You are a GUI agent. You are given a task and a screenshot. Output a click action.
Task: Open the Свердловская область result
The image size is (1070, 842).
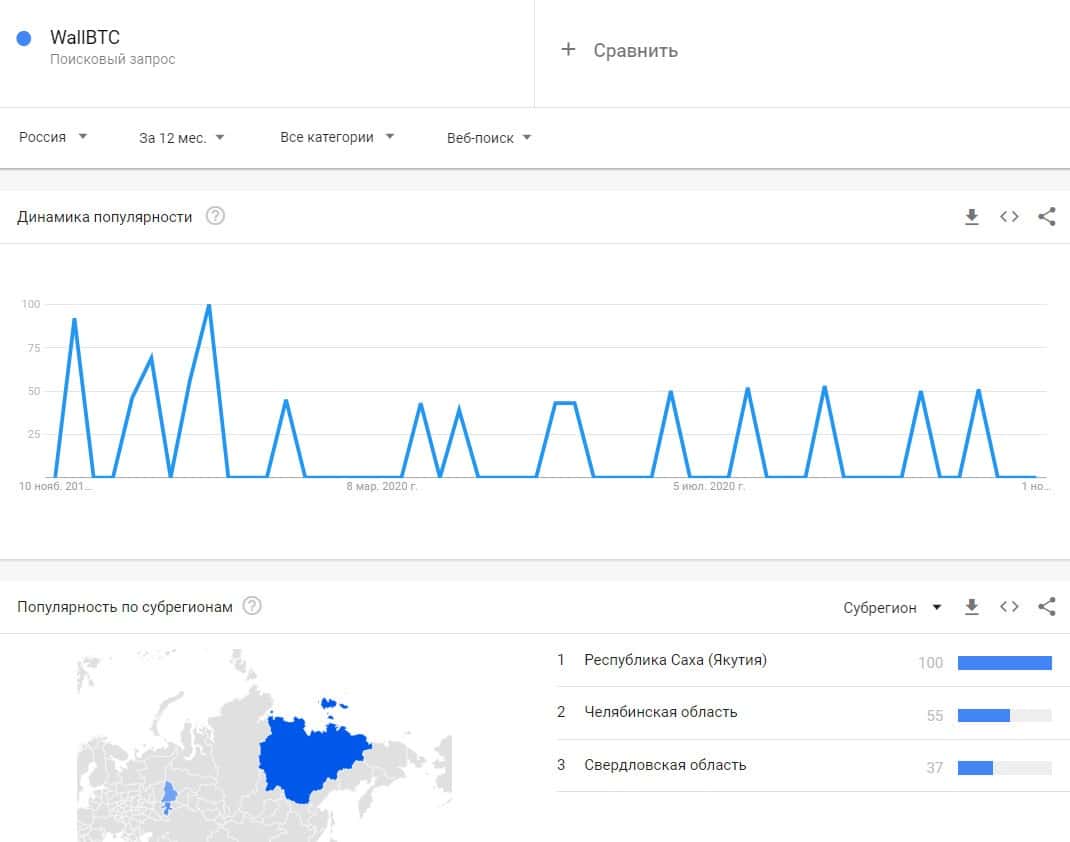[x=665, y=765]
